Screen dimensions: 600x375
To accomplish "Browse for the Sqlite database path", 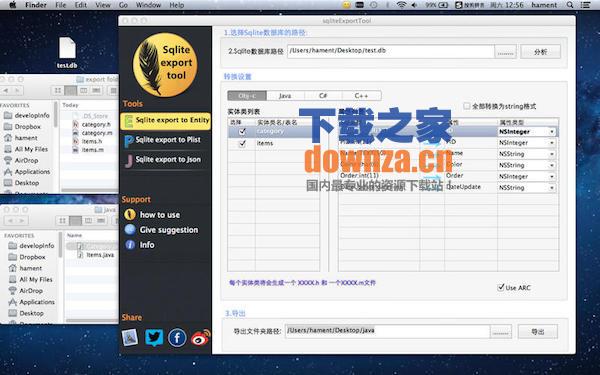I will tap(505, 52).
